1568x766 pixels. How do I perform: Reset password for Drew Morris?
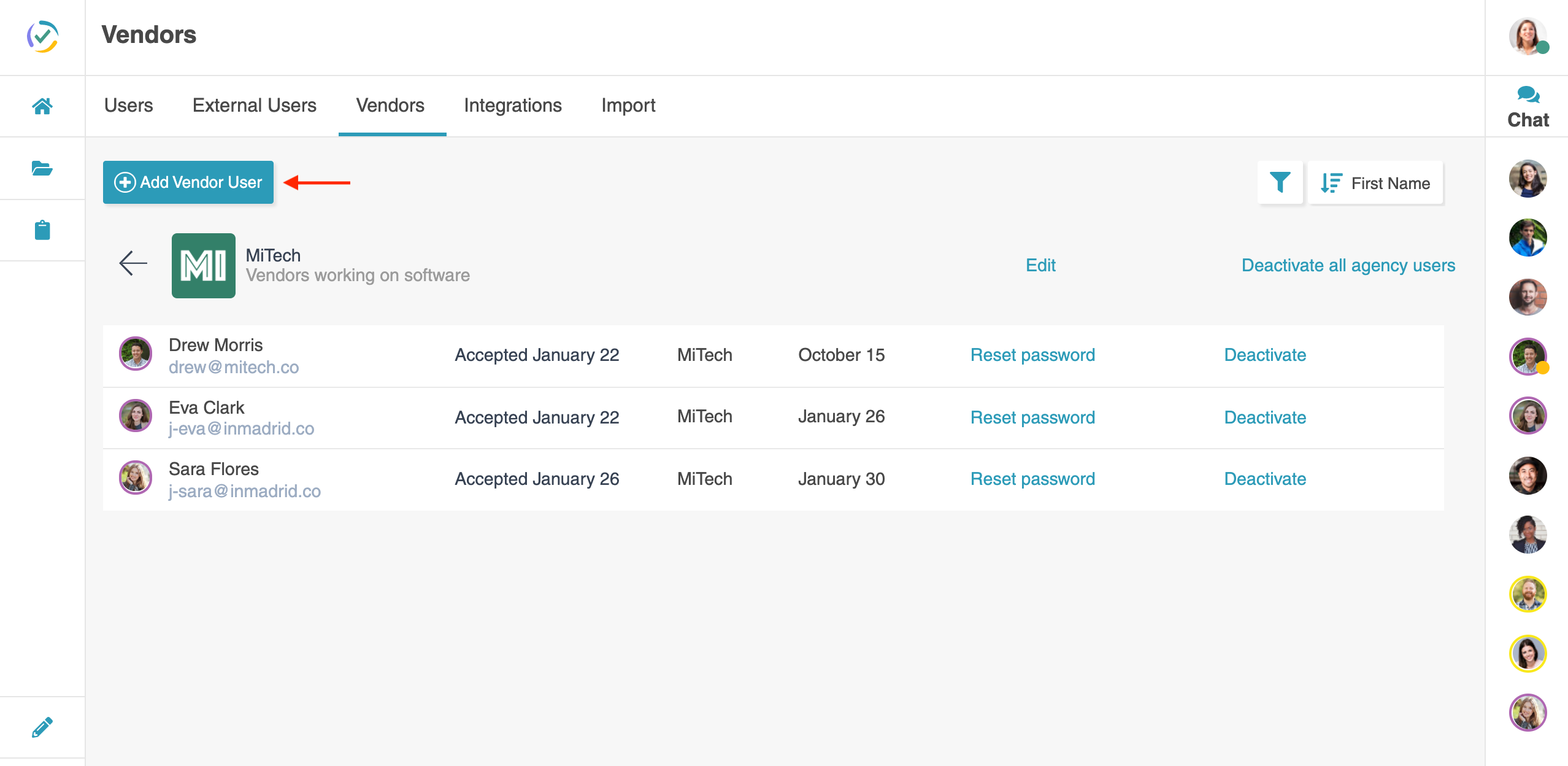[1032, 355]
